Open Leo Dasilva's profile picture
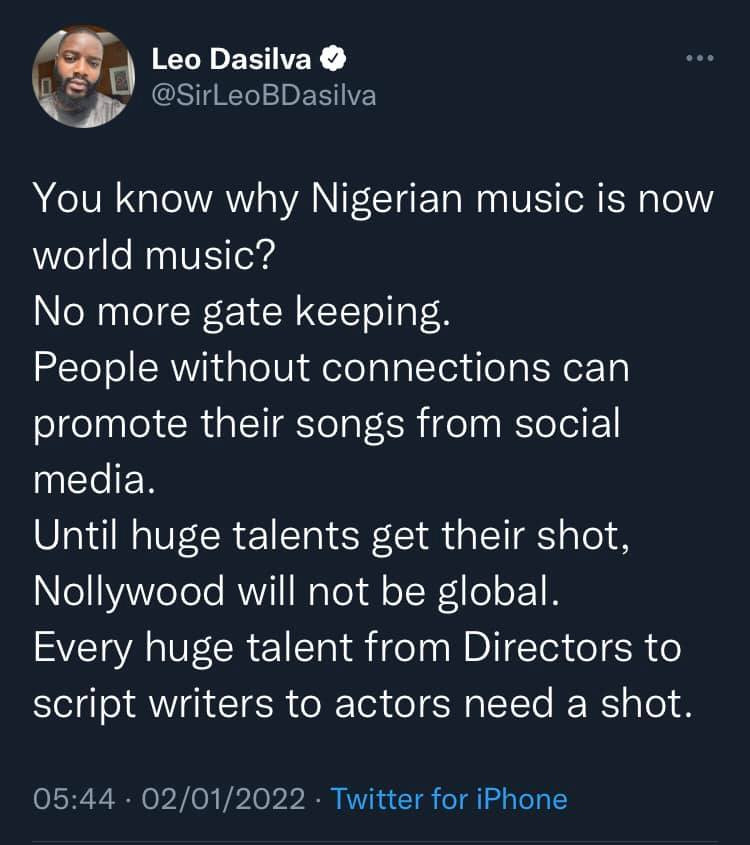The image size is (750, 845). [84, 77]
